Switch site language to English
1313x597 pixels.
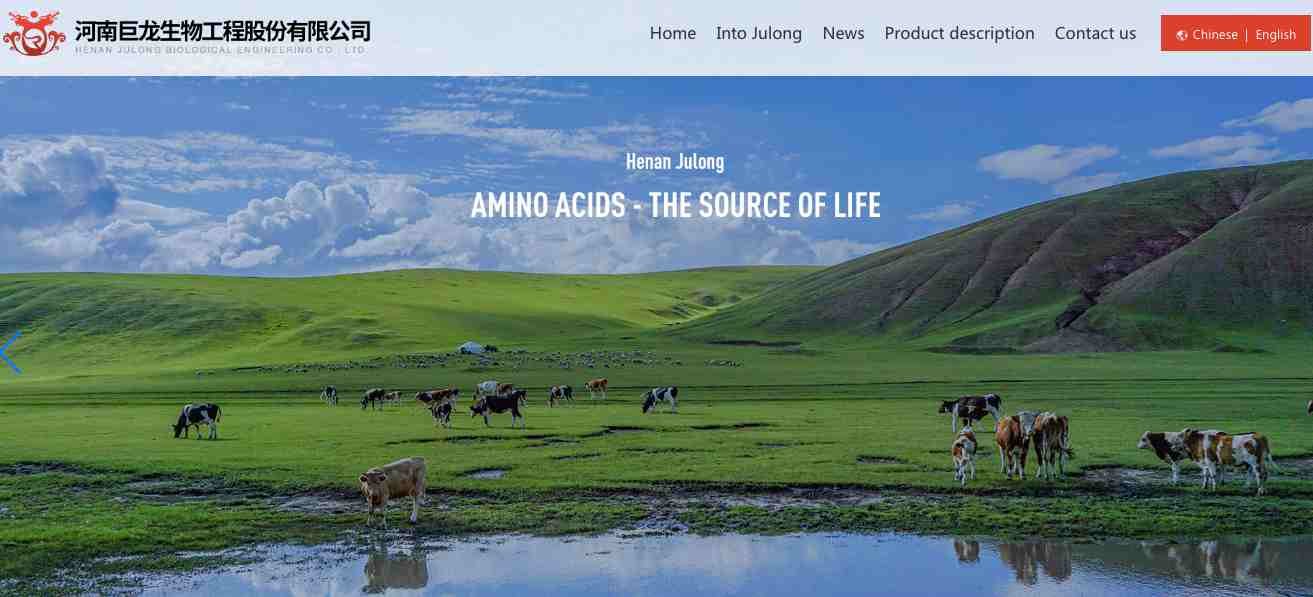tap(1276, 35)
